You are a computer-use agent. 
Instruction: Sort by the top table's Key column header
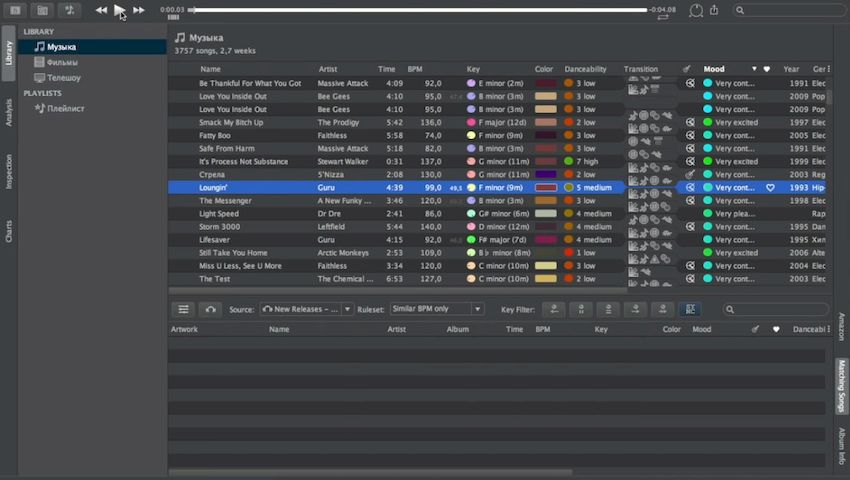click(x=473, y=69)
